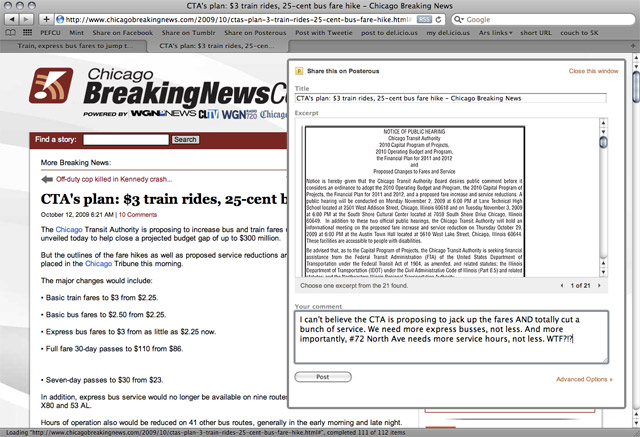The width and height of the screenshot is (640, 437).
Task: Open the PEFCU bookmark
Action: pyautogui.click(x=50, y=33)
